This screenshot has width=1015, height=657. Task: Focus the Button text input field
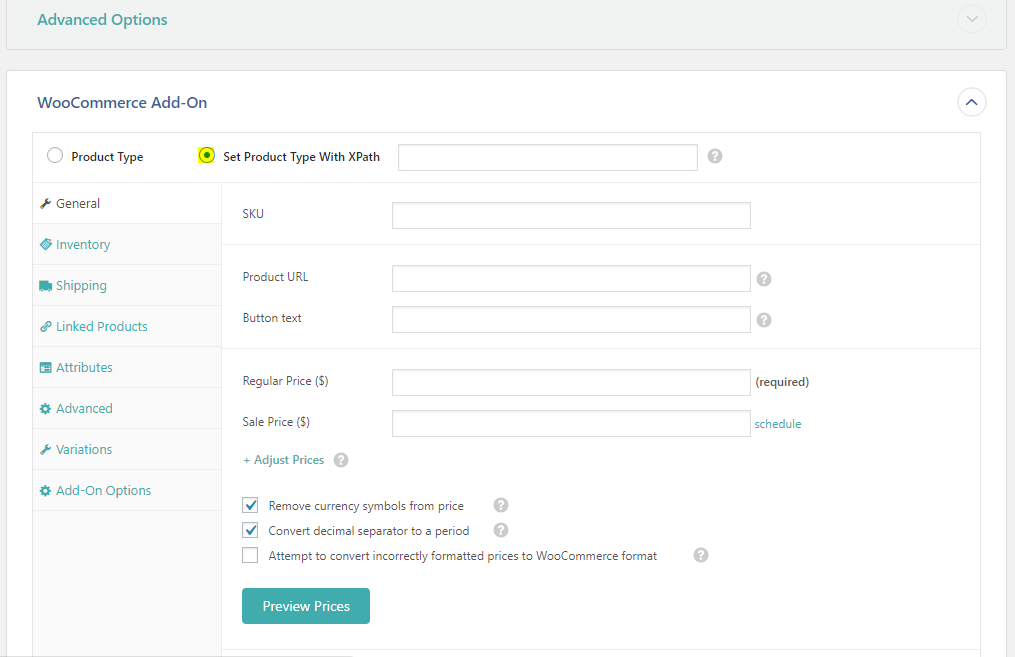coord(571,320)
